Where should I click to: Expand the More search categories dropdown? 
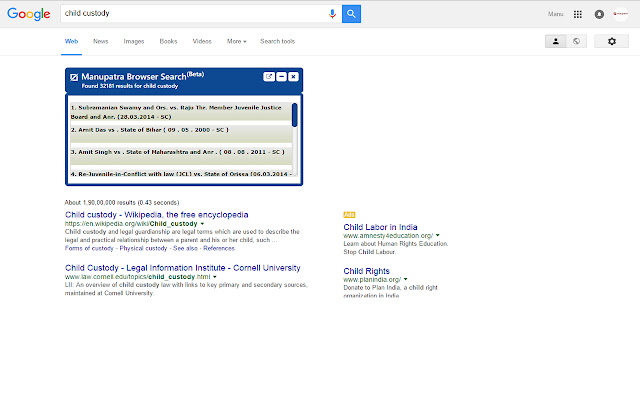237,41
